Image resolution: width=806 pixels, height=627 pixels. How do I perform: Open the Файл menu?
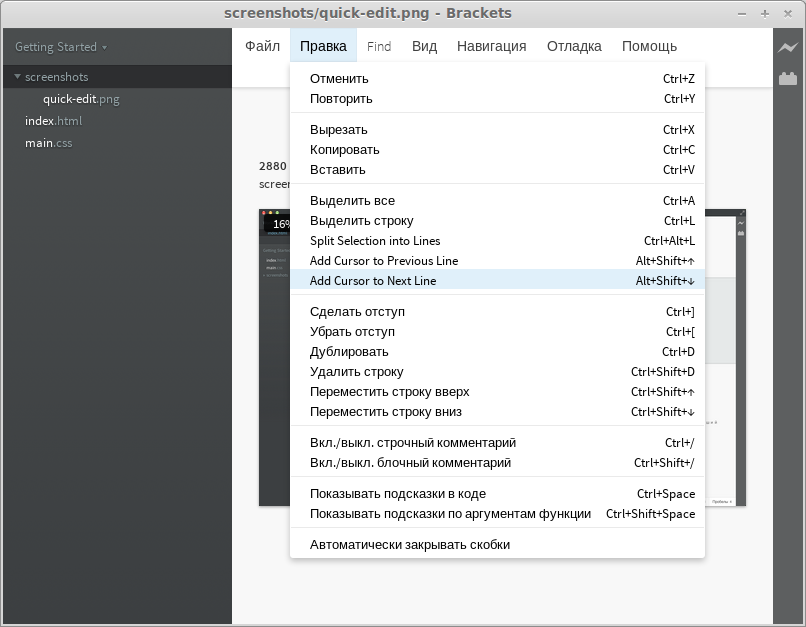coord(262,46)
